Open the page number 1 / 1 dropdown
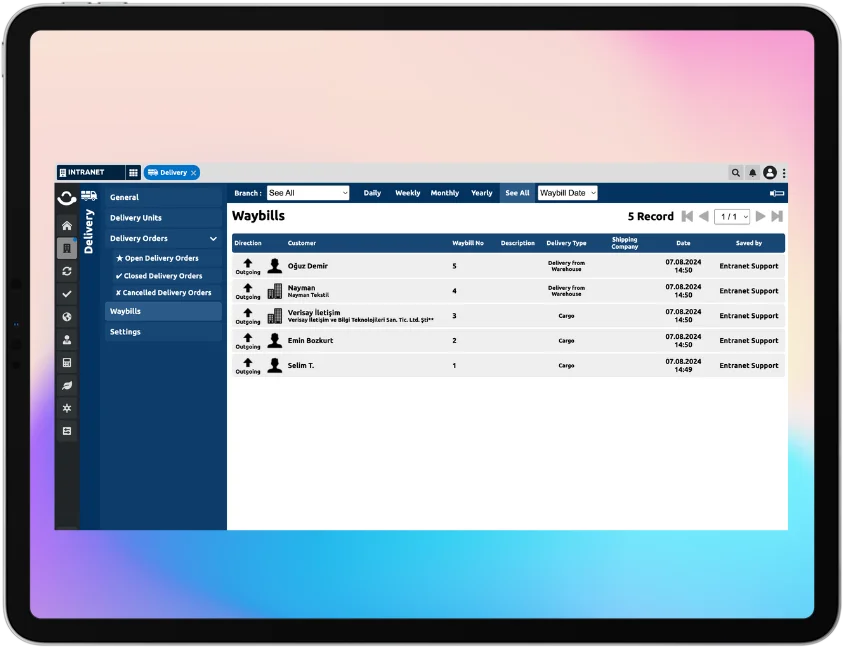This screenshot has height=647, width=843. [x=732, y=216]
